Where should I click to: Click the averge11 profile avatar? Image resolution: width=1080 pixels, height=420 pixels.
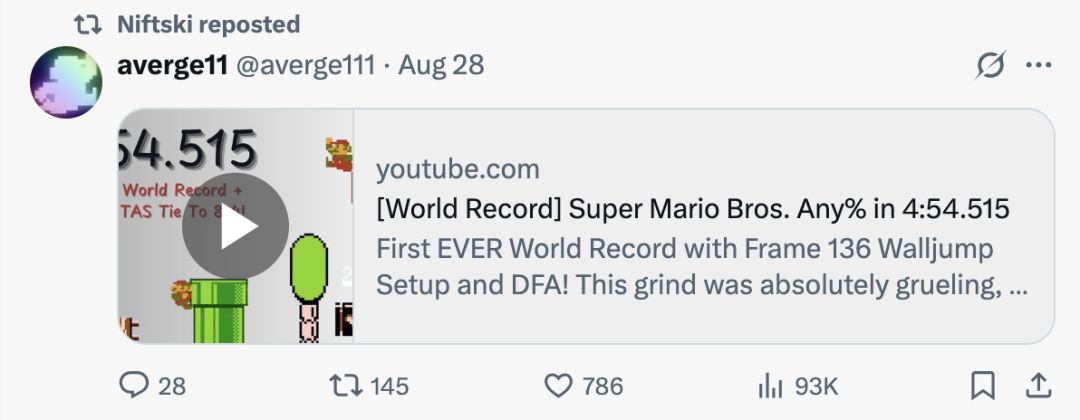66,82
